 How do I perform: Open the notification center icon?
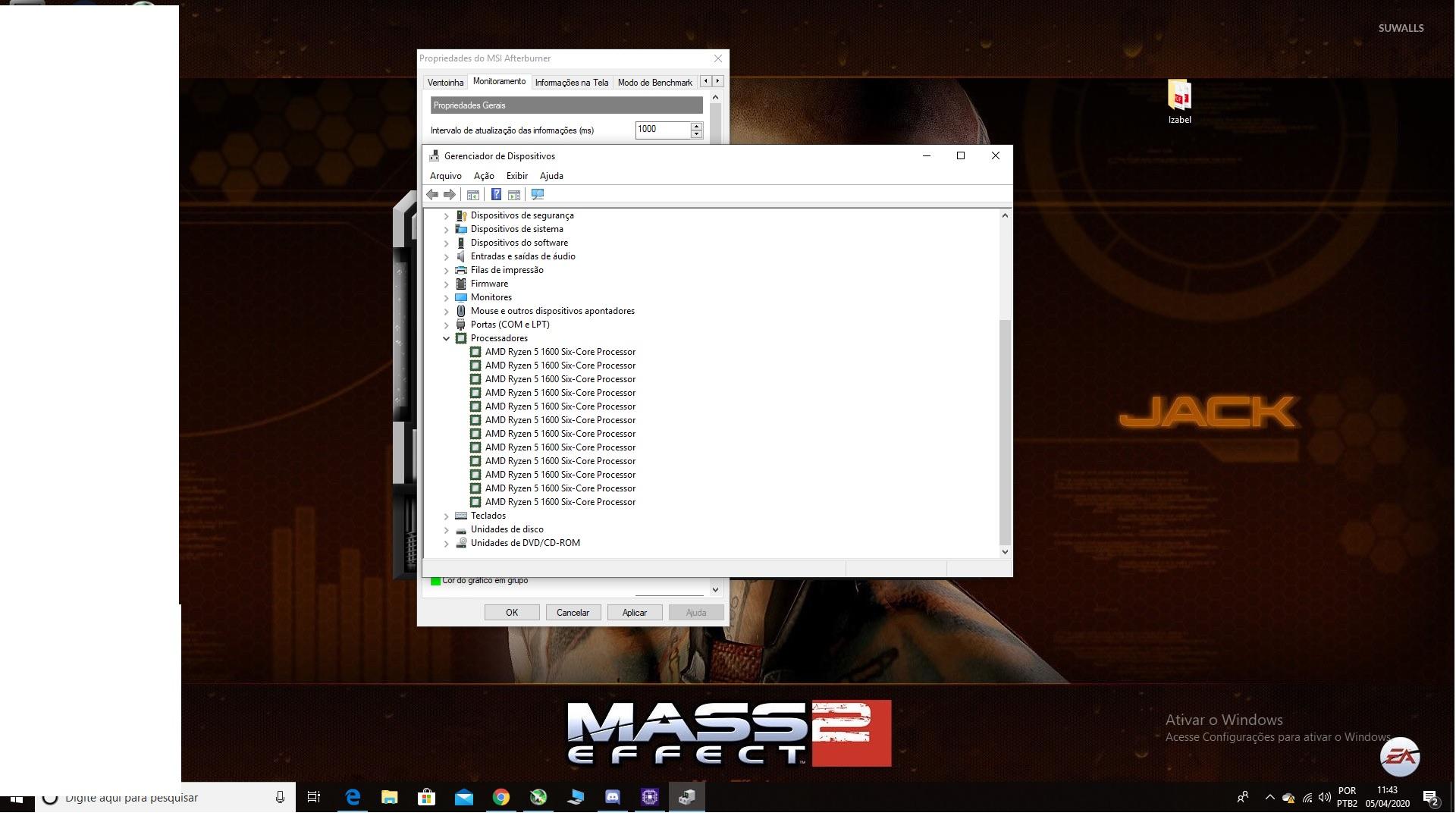1430,798
